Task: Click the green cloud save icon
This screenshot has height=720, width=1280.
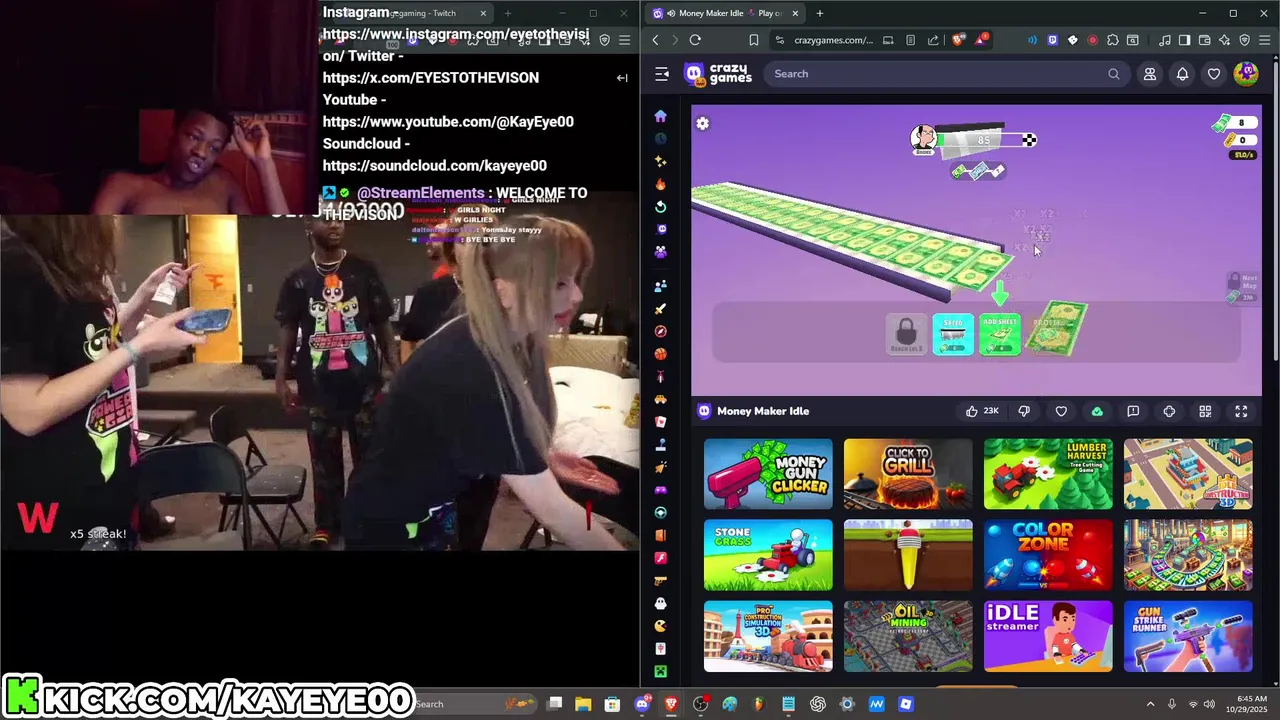Action: 1097,411
